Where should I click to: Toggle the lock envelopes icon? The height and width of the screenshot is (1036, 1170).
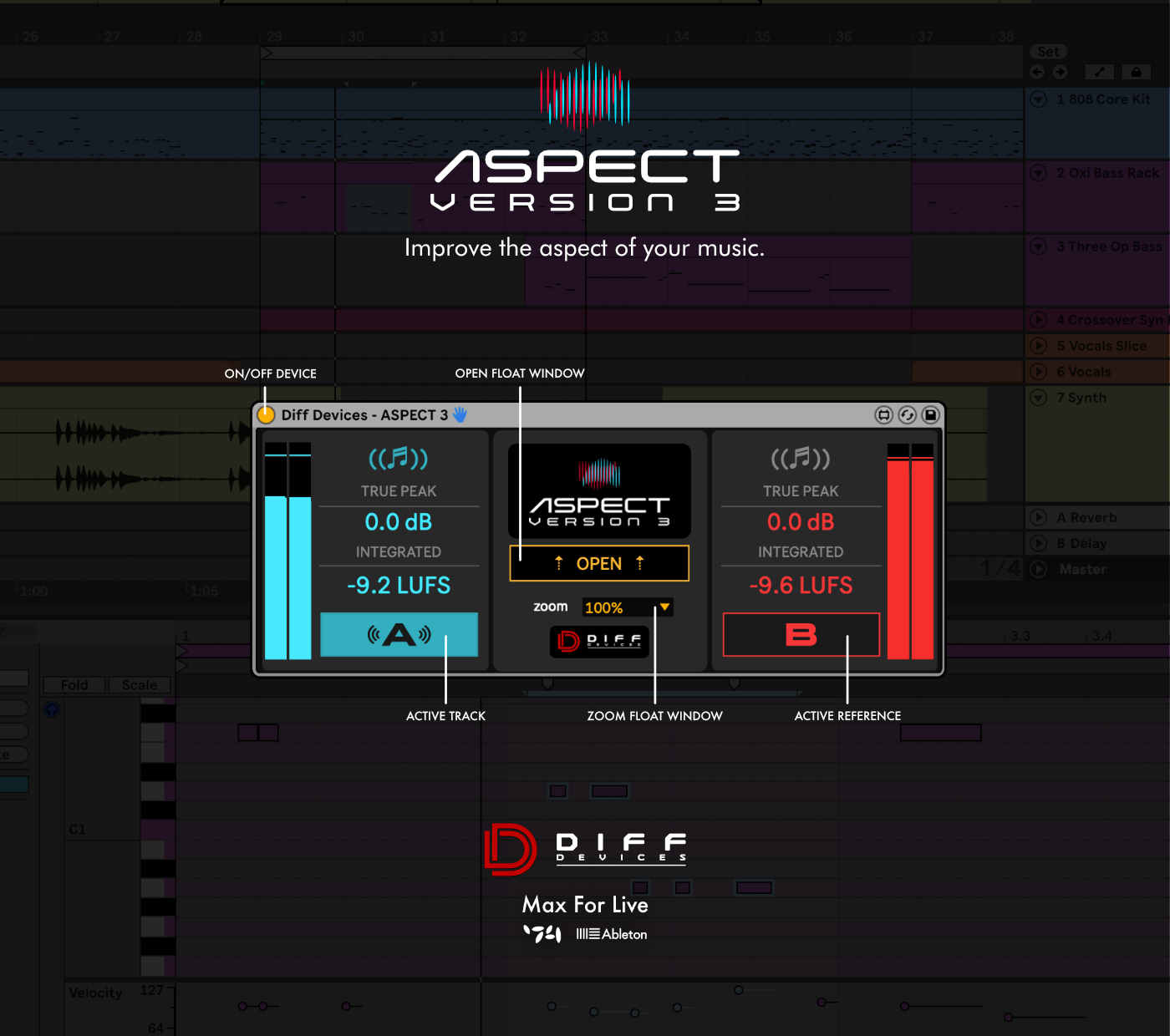[1136, 72]
